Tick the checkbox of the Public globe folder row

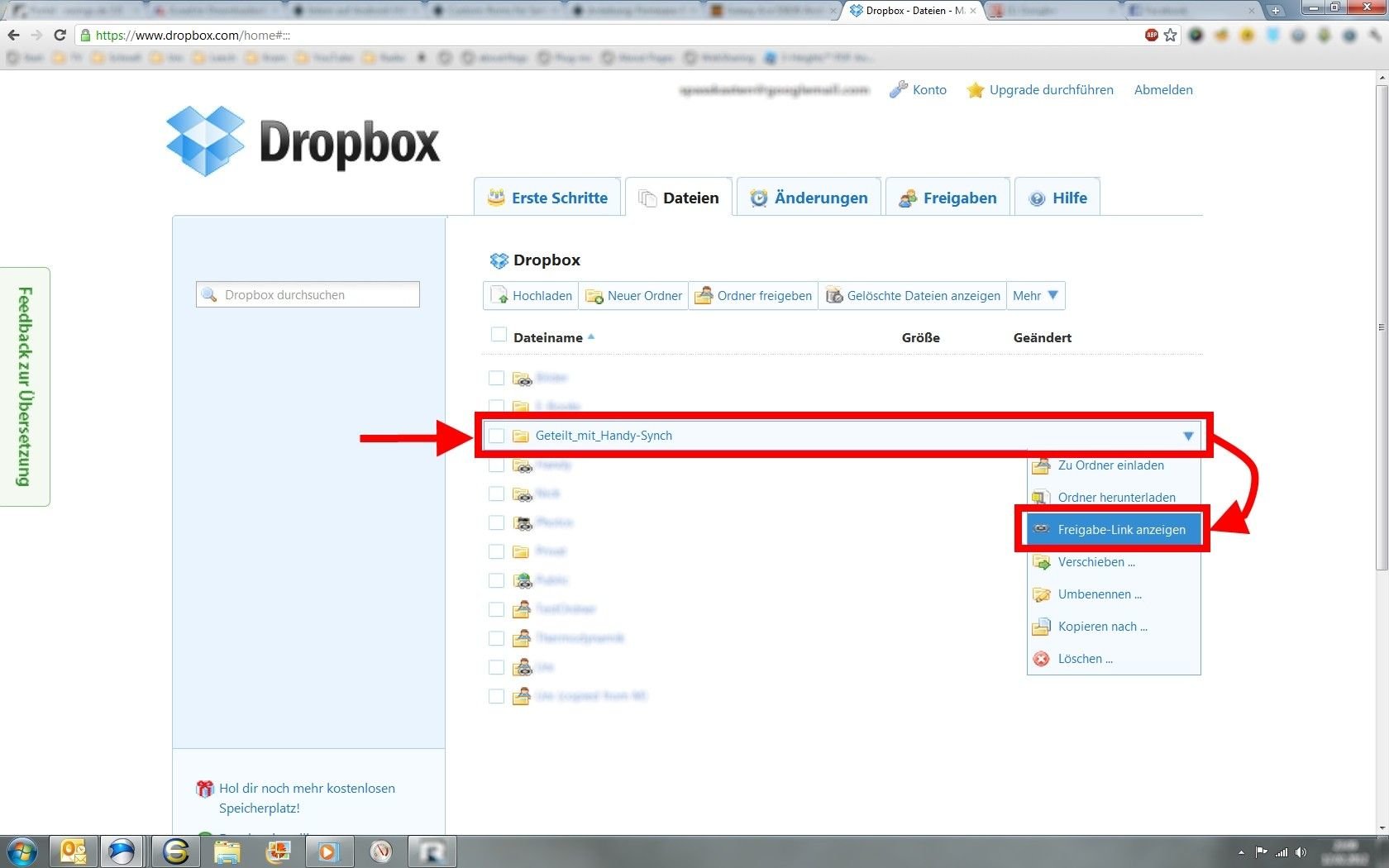pyautogui.click(x=496, y=580)
